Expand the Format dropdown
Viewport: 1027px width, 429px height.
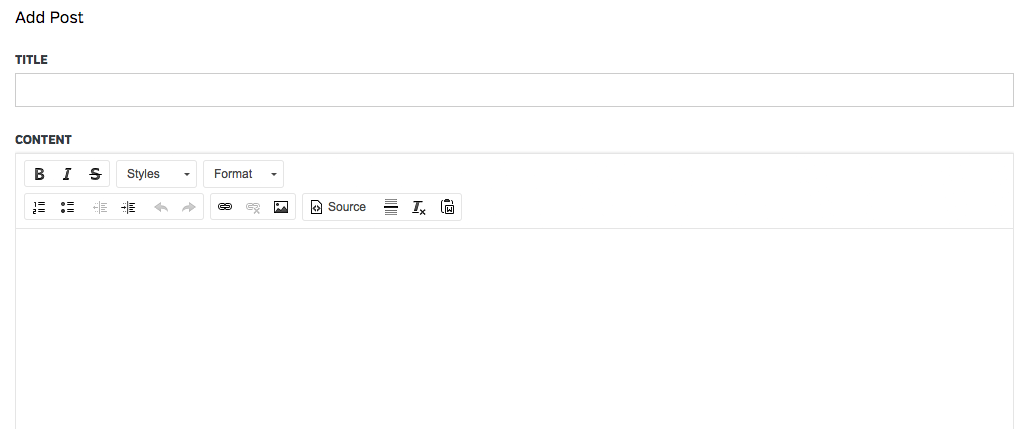point(243,174)
